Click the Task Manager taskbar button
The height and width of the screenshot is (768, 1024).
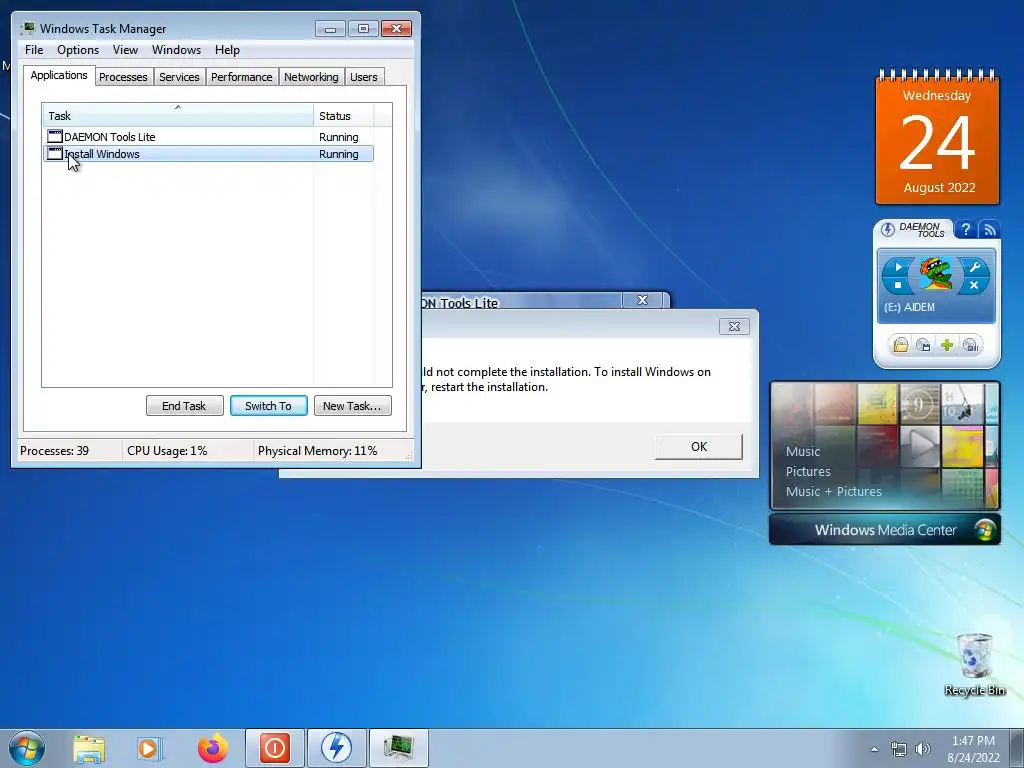point(398,748)
